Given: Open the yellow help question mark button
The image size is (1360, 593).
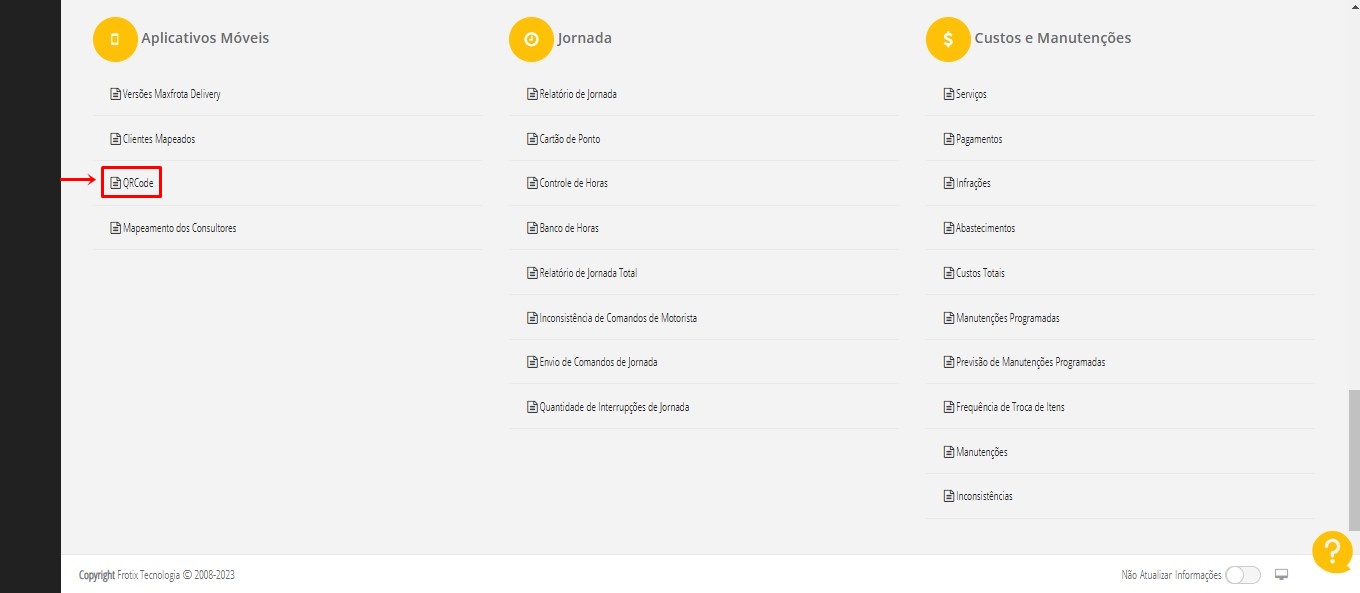Looking at the screenshot, I should click(x=1332, y=552).
